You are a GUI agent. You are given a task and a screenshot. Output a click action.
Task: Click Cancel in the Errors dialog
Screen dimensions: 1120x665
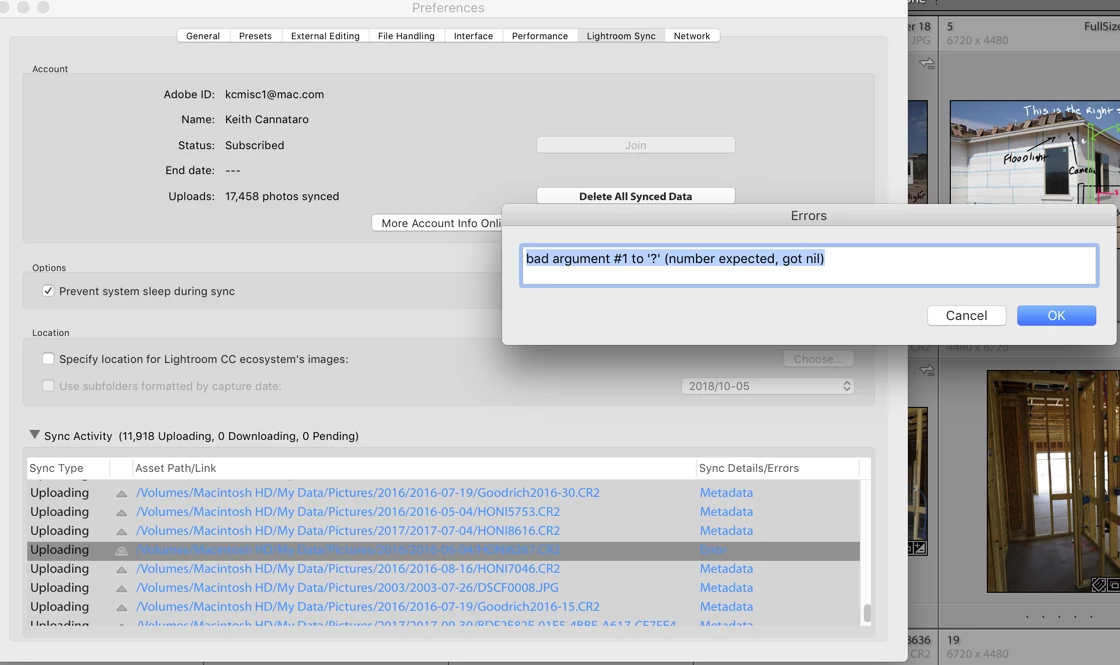coord(966,316)
